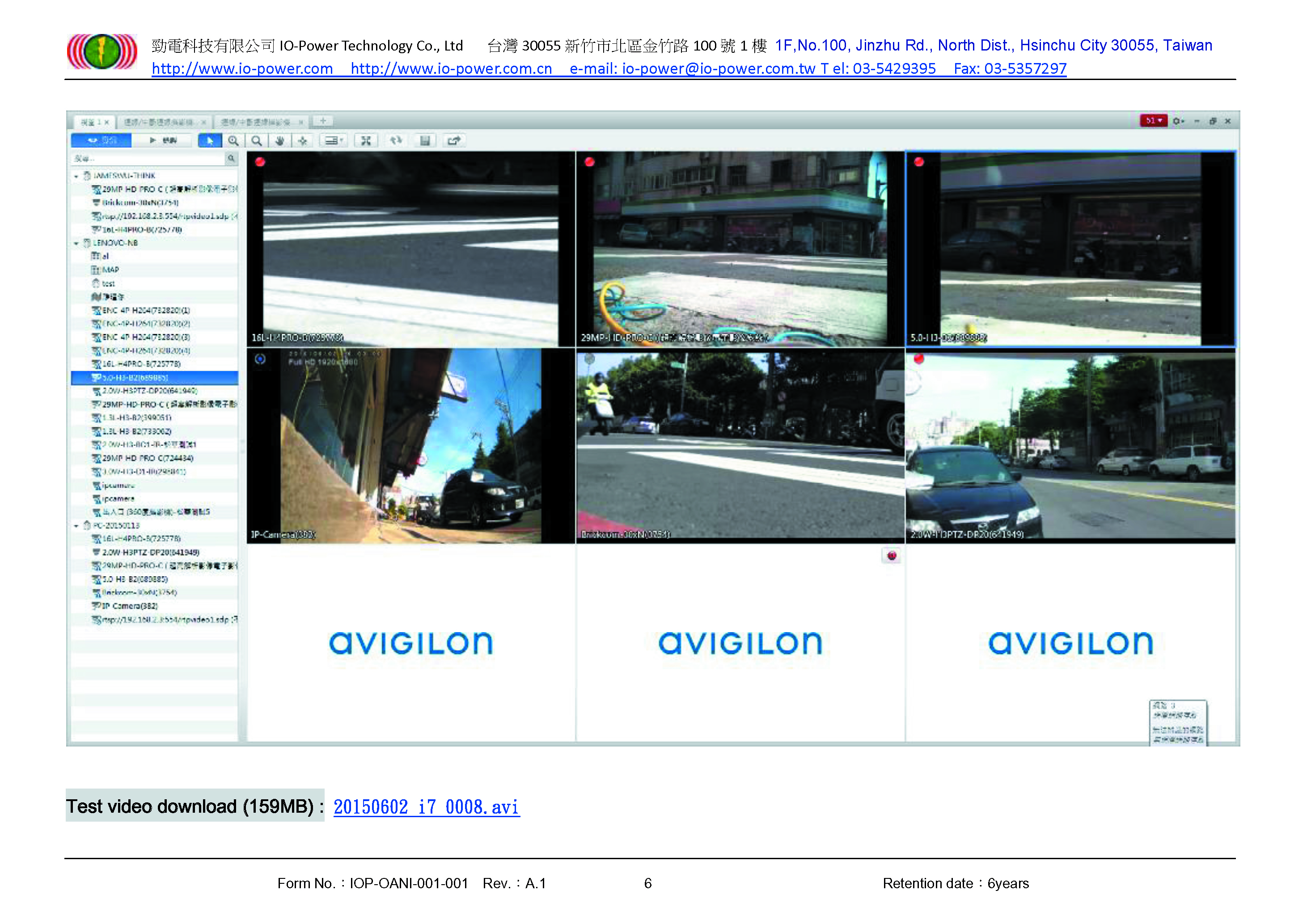This screenshot has height=924, width=1307.
Task: Click the camera icon beside 5.0-H3-B2 highlighted row
Action: coord(96,377)
